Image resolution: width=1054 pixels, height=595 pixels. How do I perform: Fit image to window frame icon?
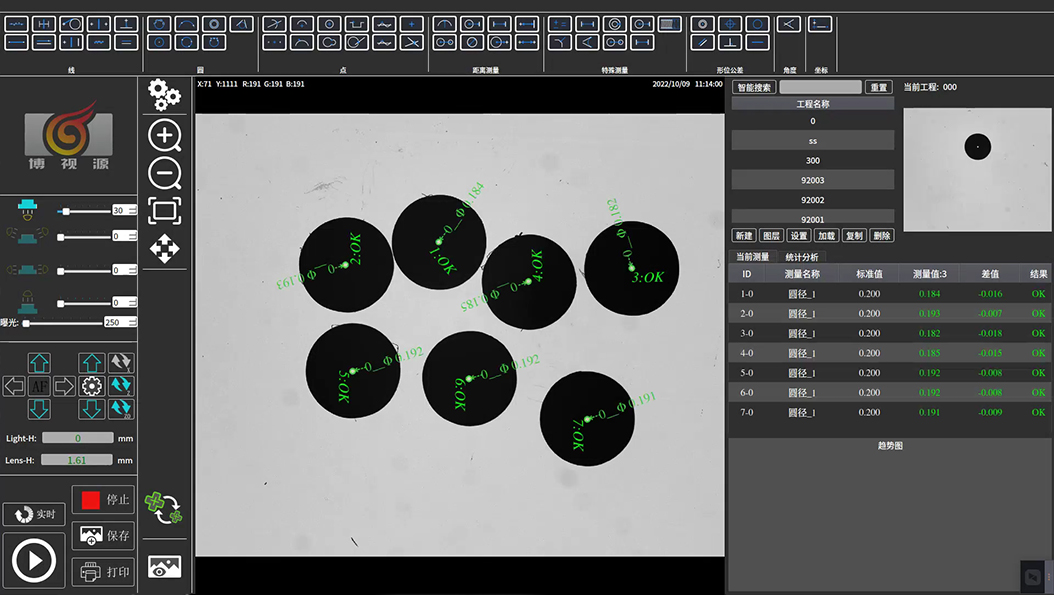[x=165, y=211]
